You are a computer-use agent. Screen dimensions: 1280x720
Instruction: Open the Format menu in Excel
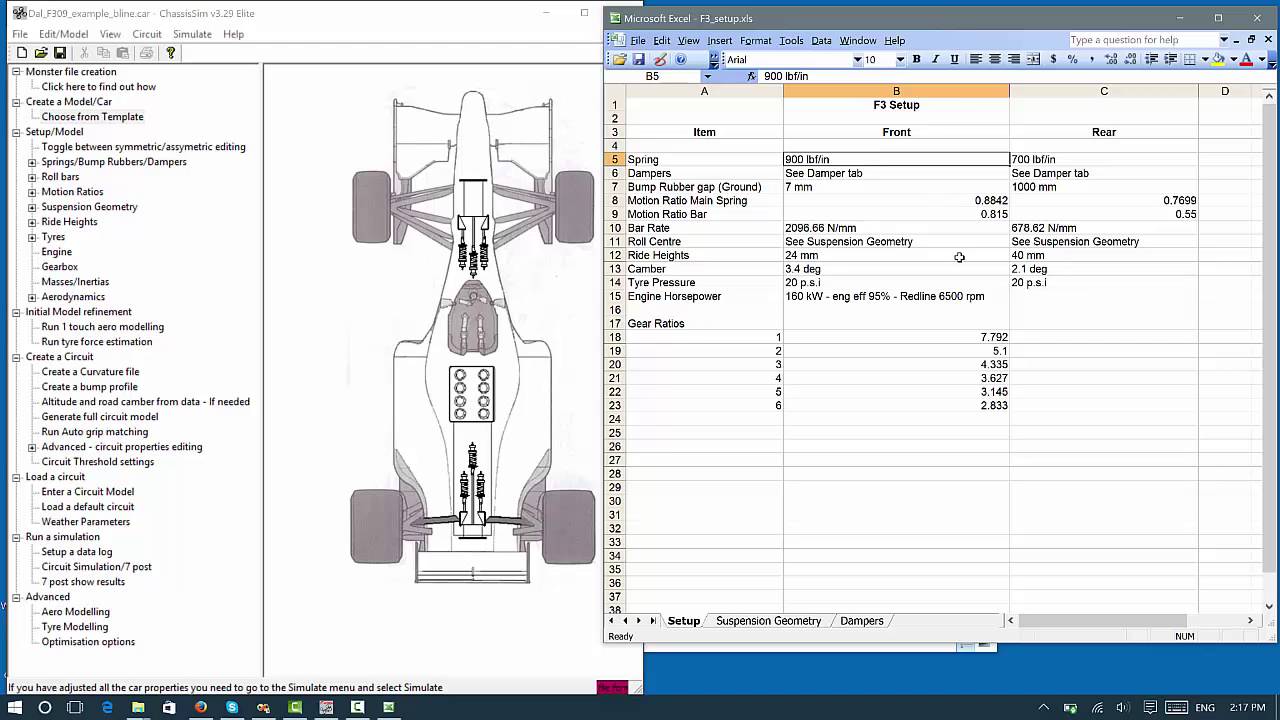pos(755,41)
